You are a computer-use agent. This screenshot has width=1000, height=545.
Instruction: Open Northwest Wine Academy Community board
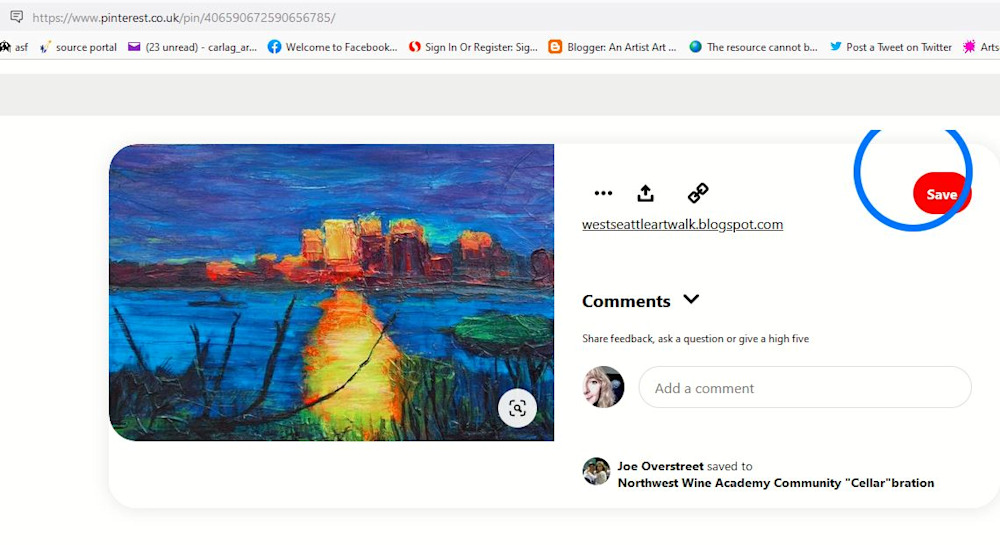(776, 483)
